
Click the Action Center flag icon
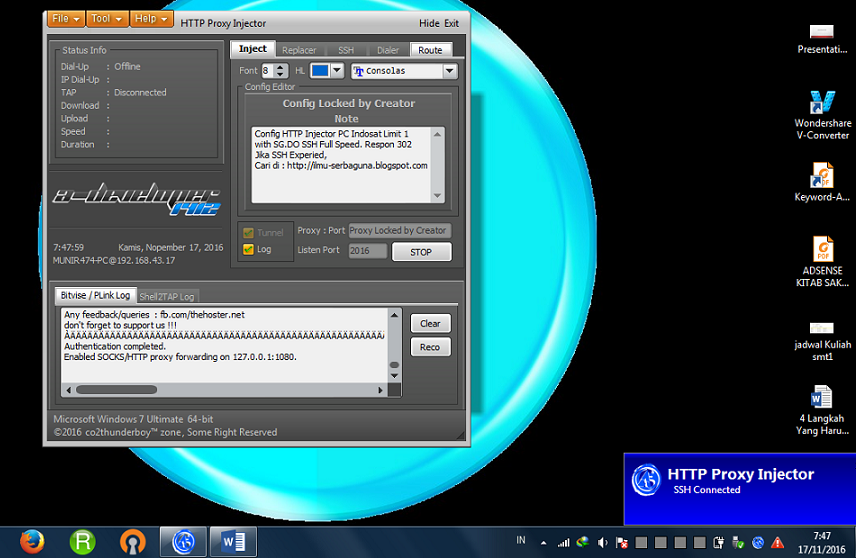click(x=622, y=543)
